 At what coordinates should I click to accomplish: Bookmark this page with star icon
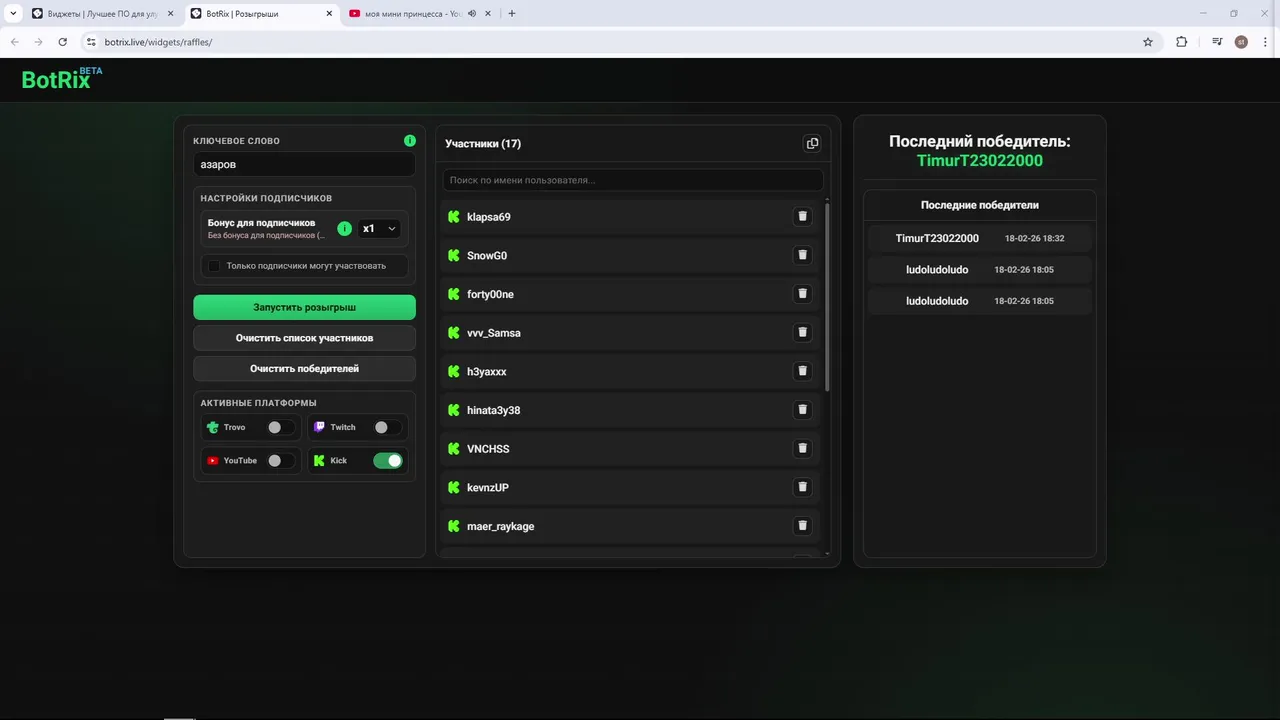[1148, 42]
